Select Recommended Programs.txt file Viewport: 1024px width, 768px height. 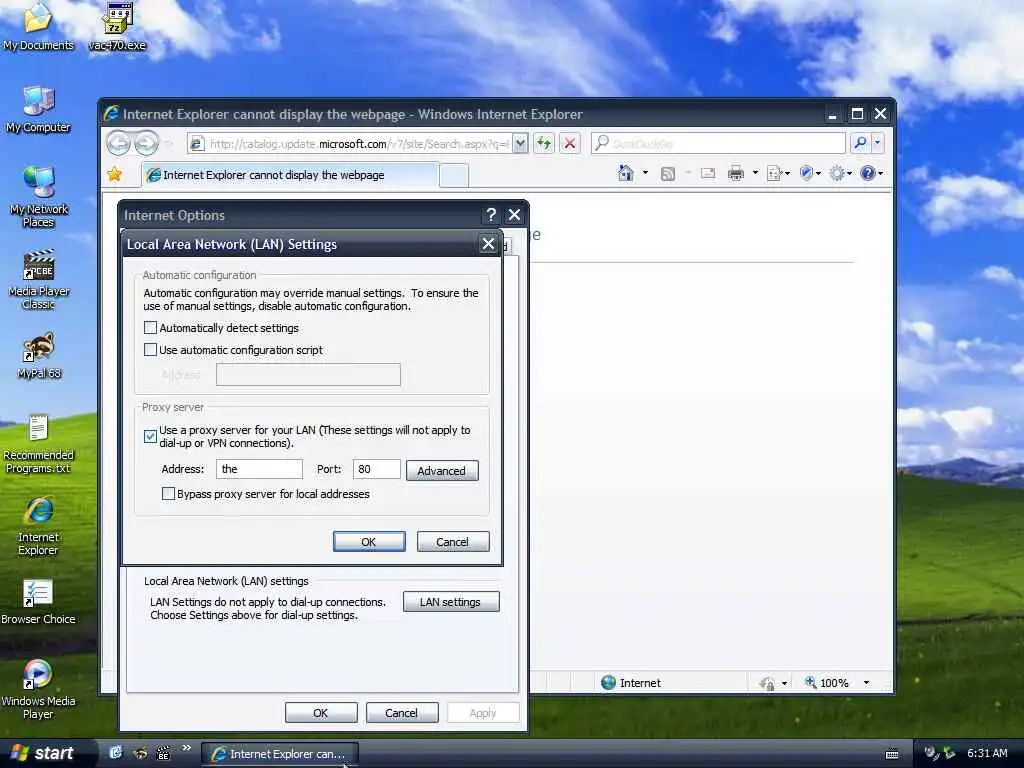tap(38, 444)
